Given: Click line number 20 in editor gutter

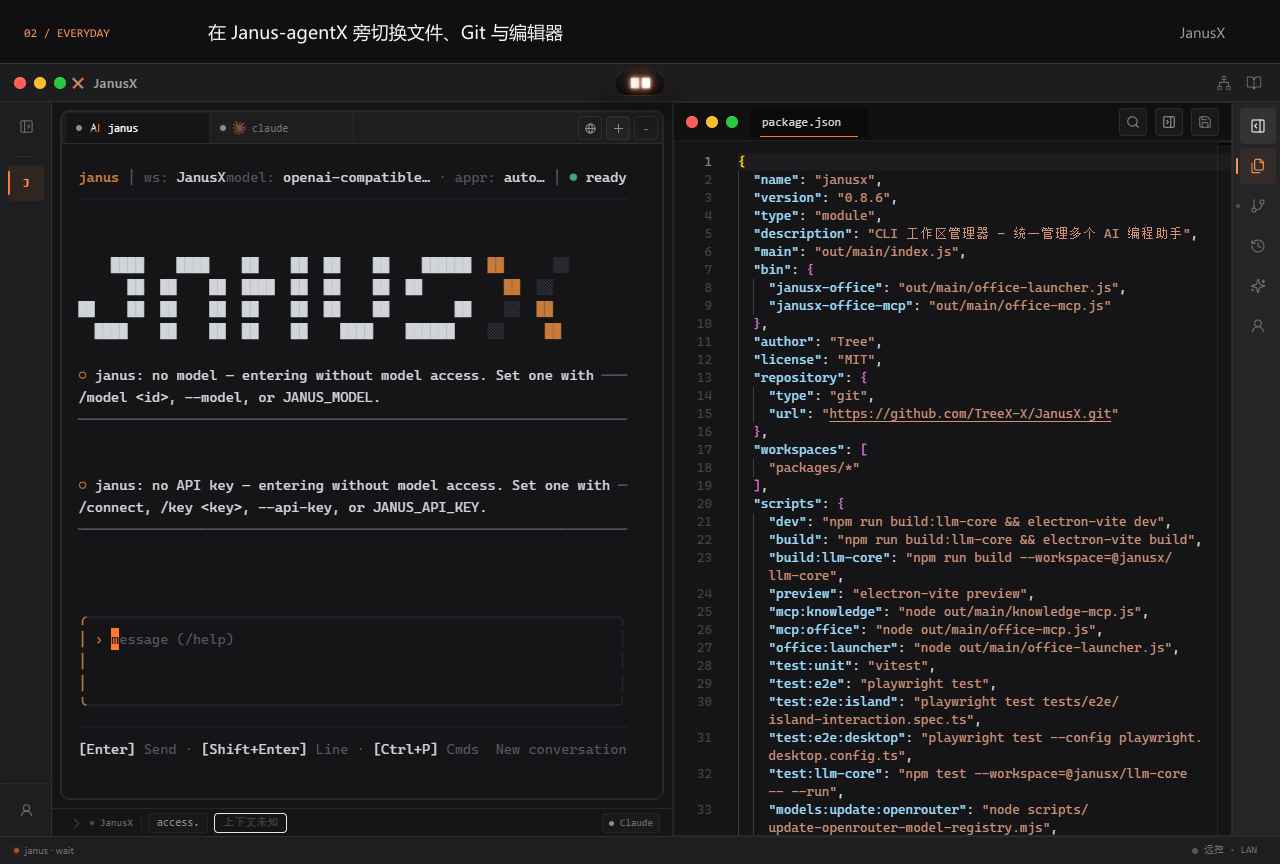Looking at the screenshot, I should tap(704, 503).
